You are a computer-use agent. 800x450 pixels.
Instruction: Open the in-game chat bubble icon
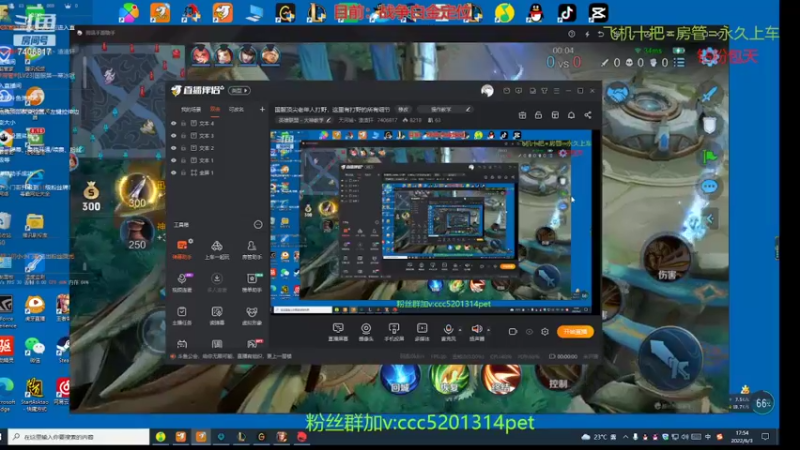pos(709,187)
